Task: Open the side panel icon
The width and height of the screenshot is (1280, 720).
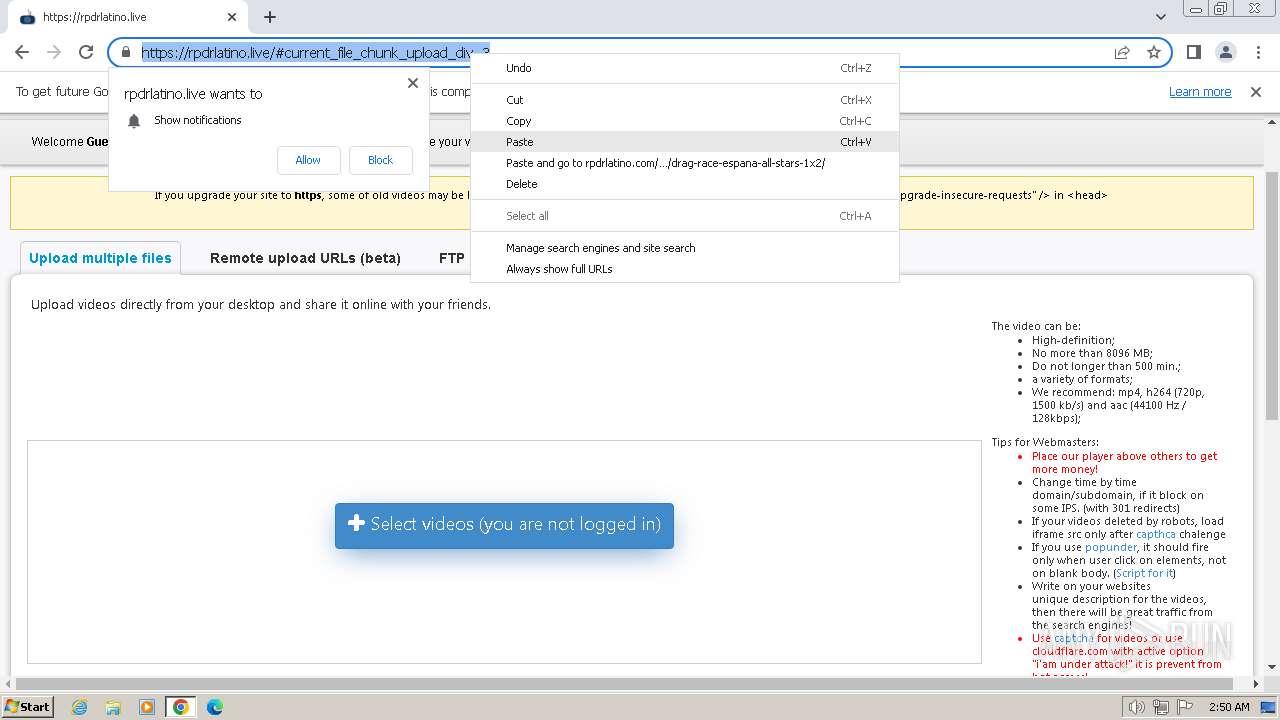Action: click(x=1193, y=52)
